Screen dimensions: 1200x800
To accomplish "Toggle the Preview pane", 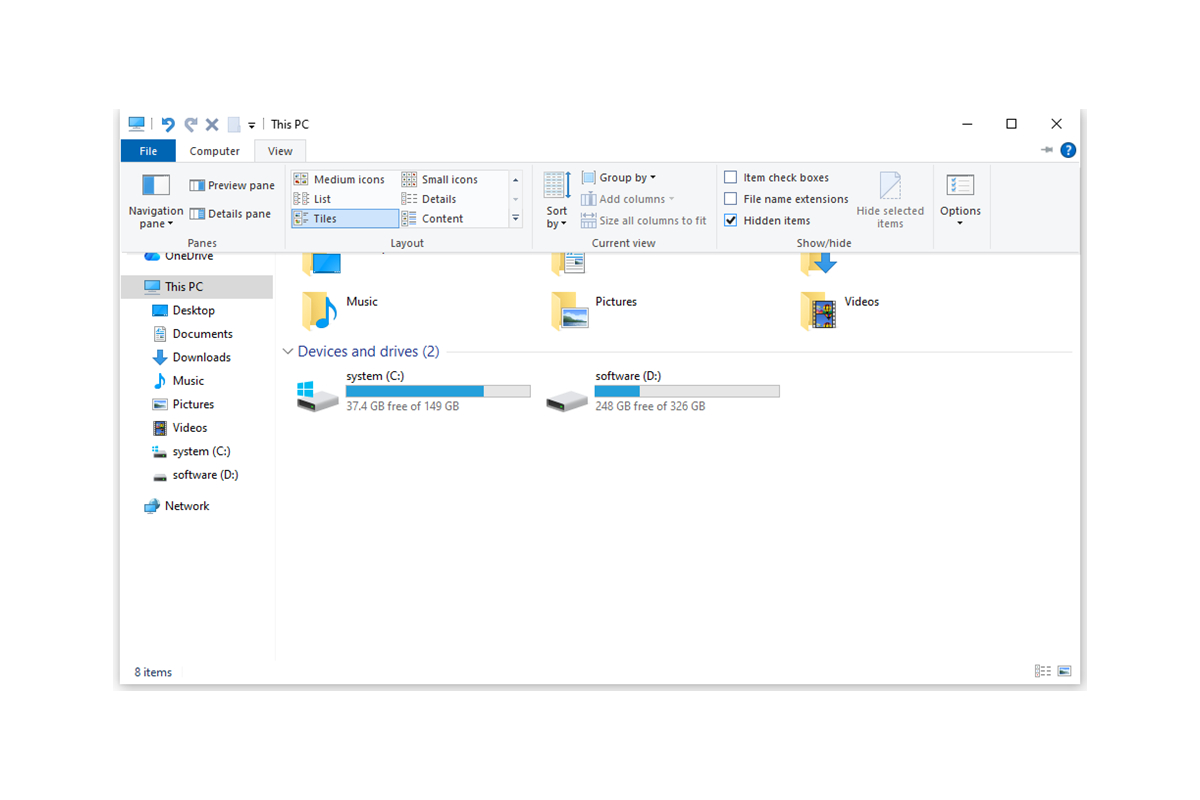I will 231,185.
